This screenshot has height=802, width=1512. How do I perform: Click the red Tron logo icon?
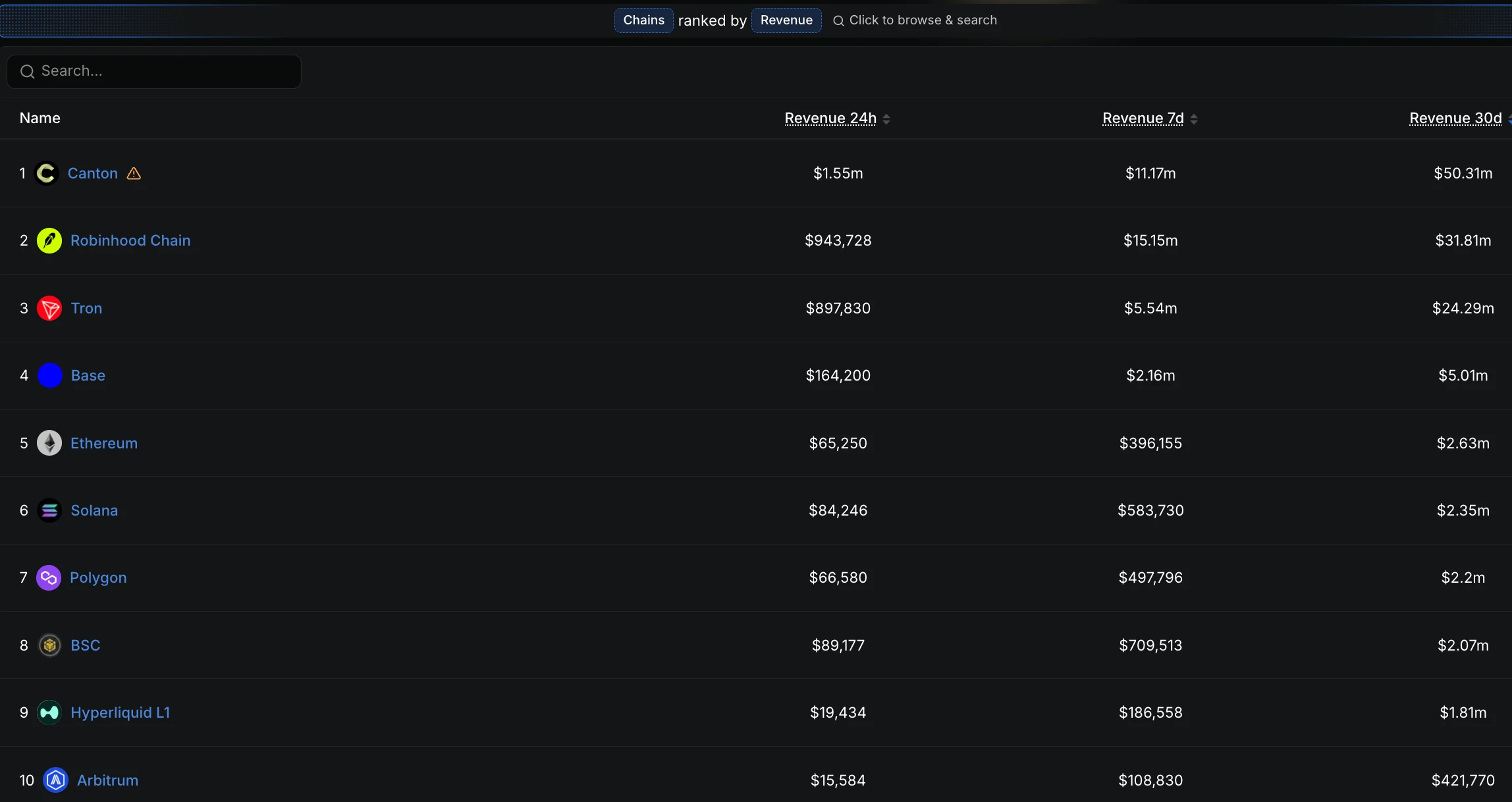coord(49,308)
